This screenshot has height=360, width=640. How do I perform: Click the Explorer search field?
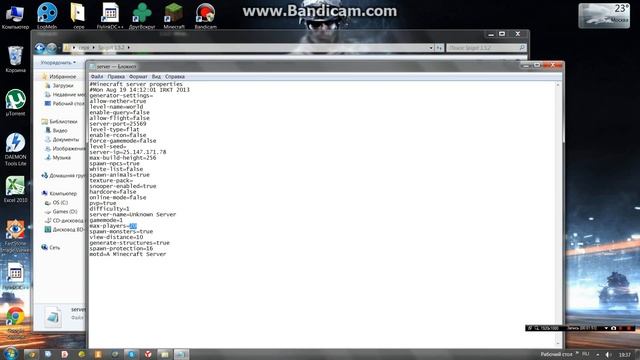(486, 48)
